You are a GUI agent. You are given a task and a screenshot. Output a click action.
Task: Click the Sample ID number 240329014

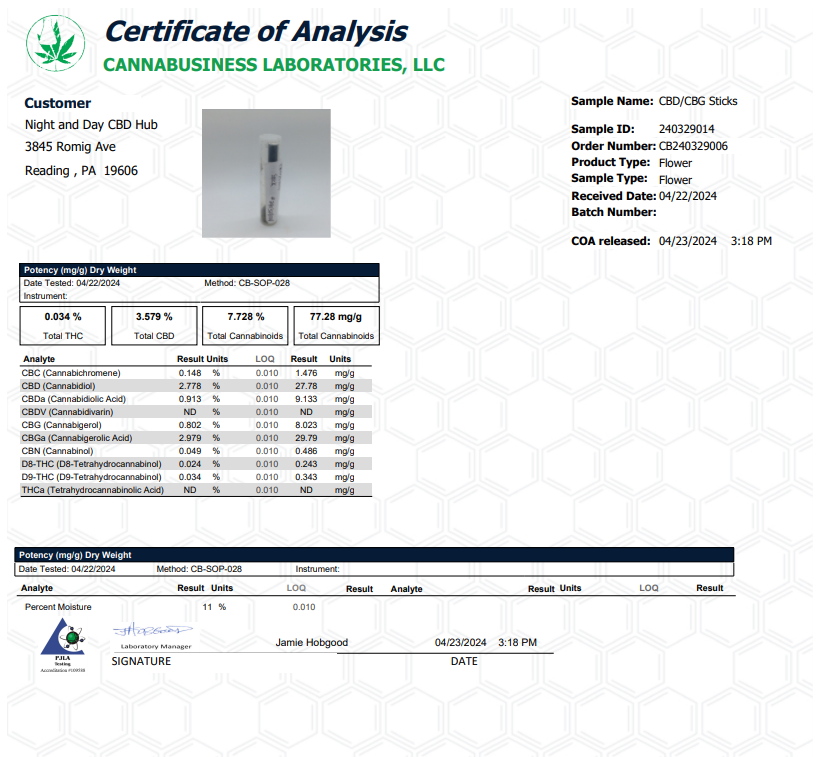coord(686,130)
